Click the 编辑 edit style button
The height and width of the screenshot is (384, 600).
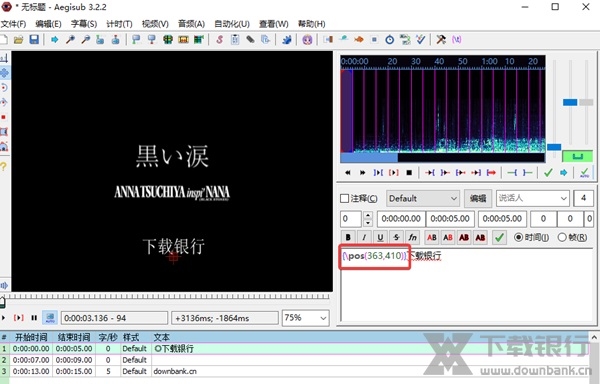tap(478, 199)
